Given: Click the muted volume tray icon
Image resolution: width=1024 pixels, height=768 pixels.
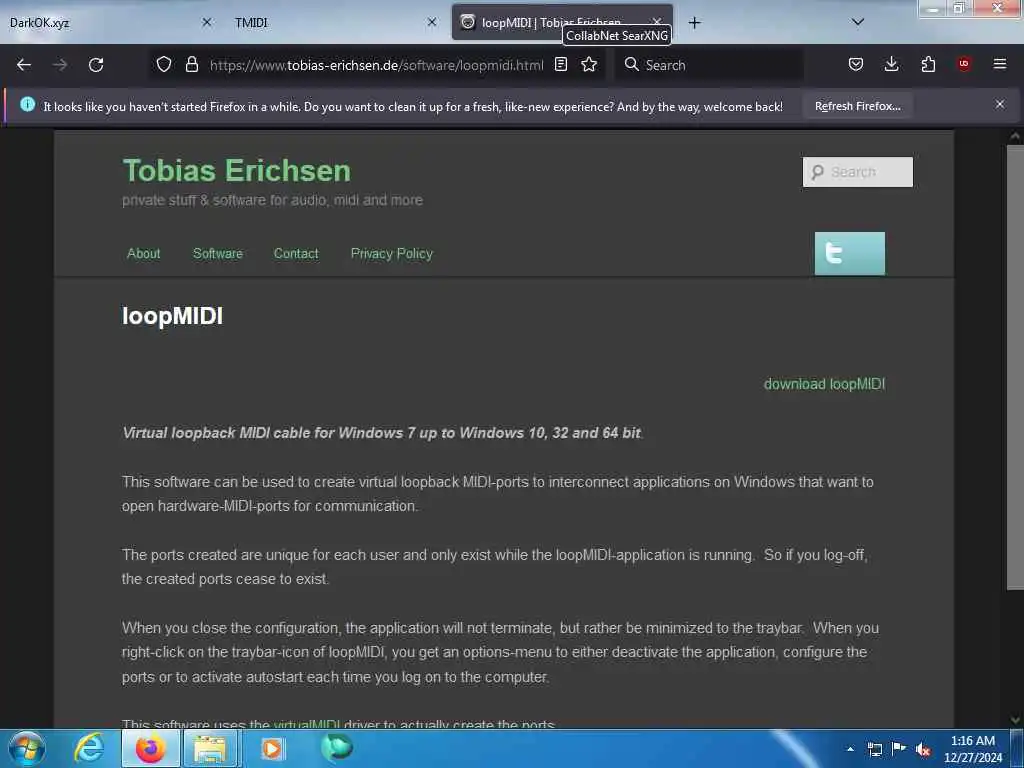Looking at the screenshot, I should [x=923, y=750].
